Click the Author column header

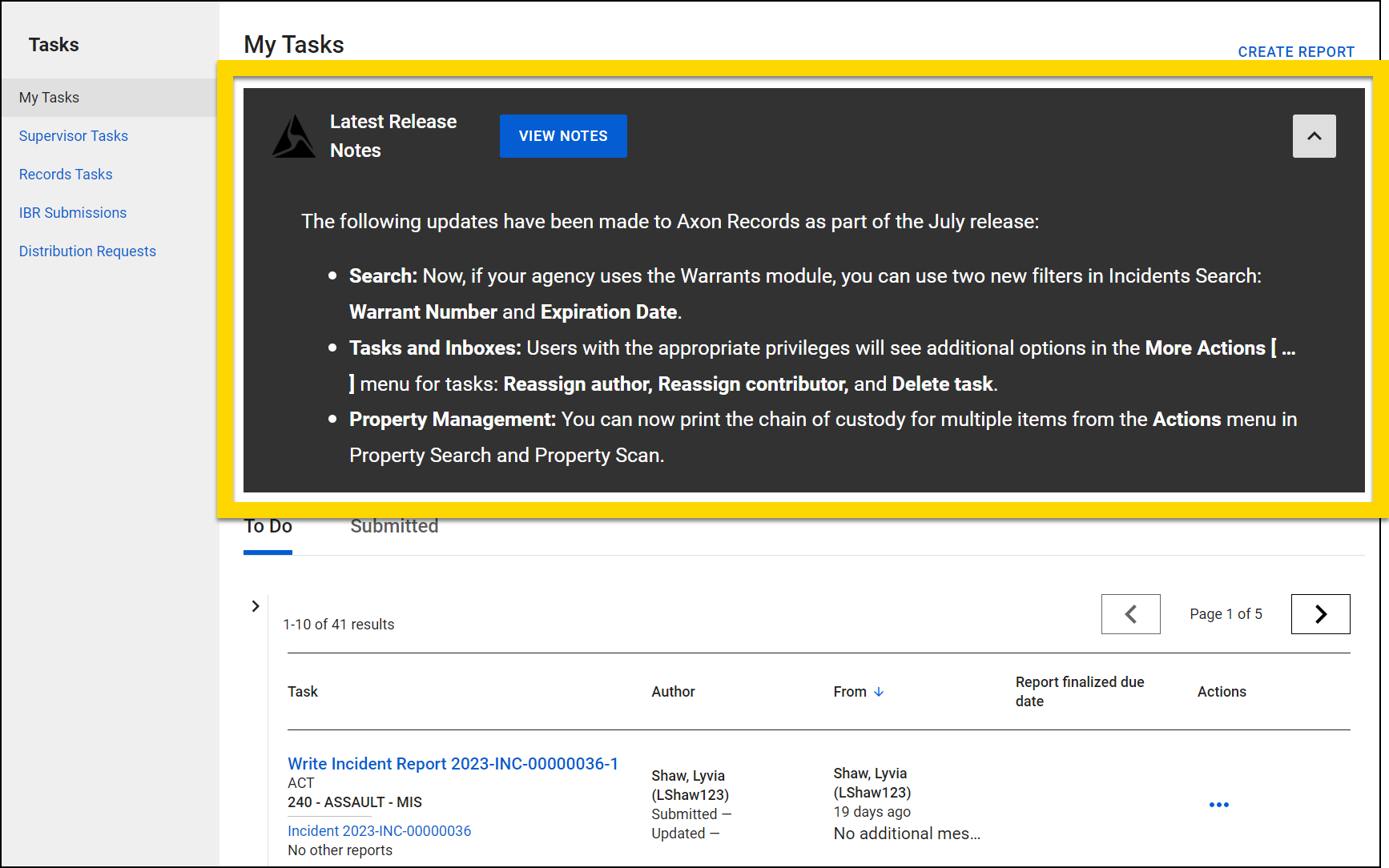[673, 692]
